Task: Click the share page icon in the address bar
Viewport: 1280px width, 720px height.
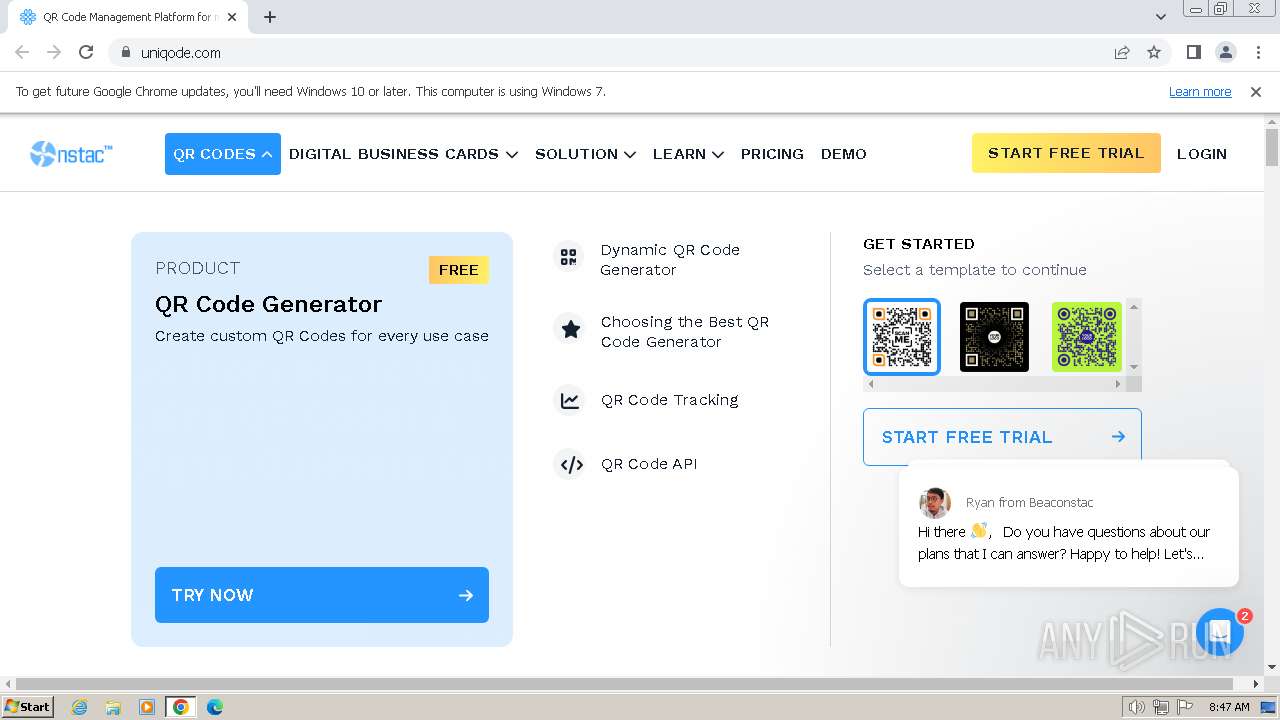Action: (x=1122, y=52)
